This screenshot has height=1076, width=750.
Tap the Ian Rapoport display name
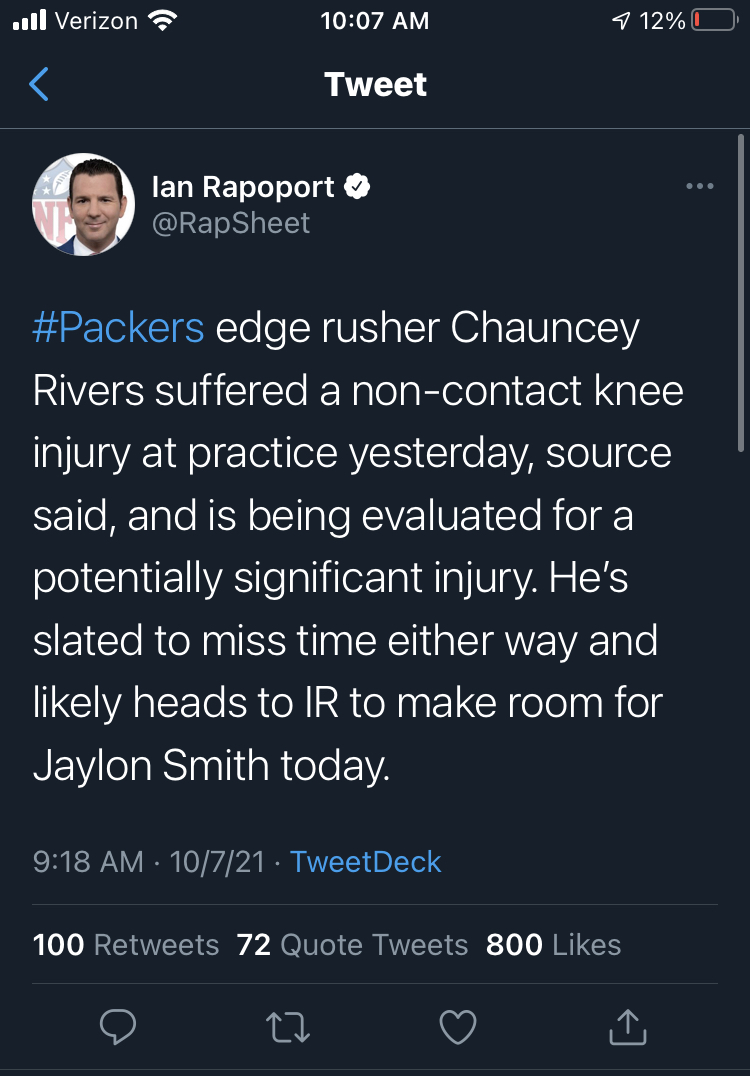click(243, 187)
